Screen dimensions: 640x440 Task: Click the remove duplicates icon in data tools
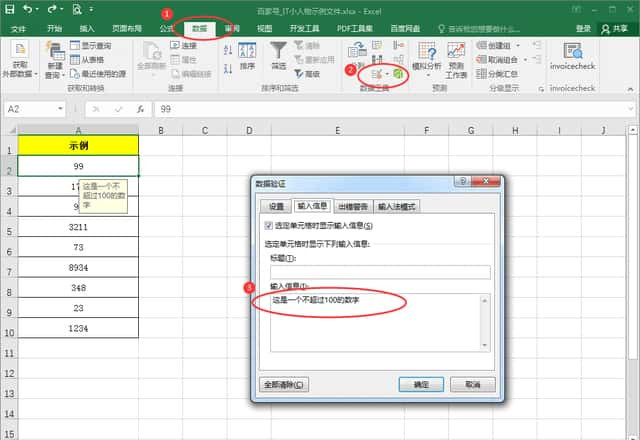tap(377, 60)
